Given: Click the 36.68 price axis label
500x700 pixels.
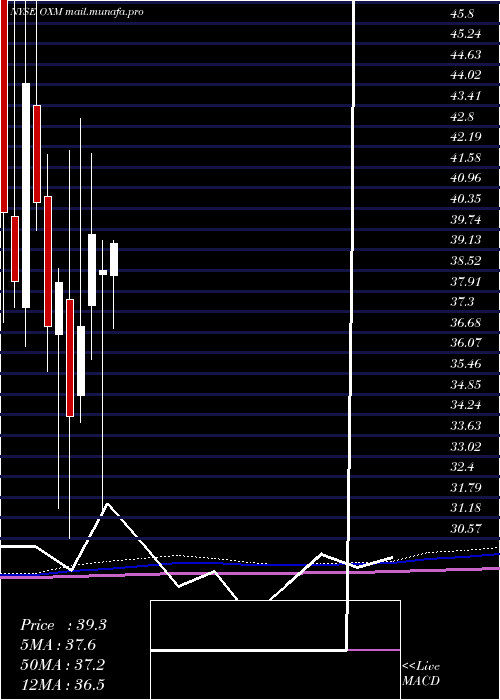Looking at the screenshot, I should coord(466,322).
